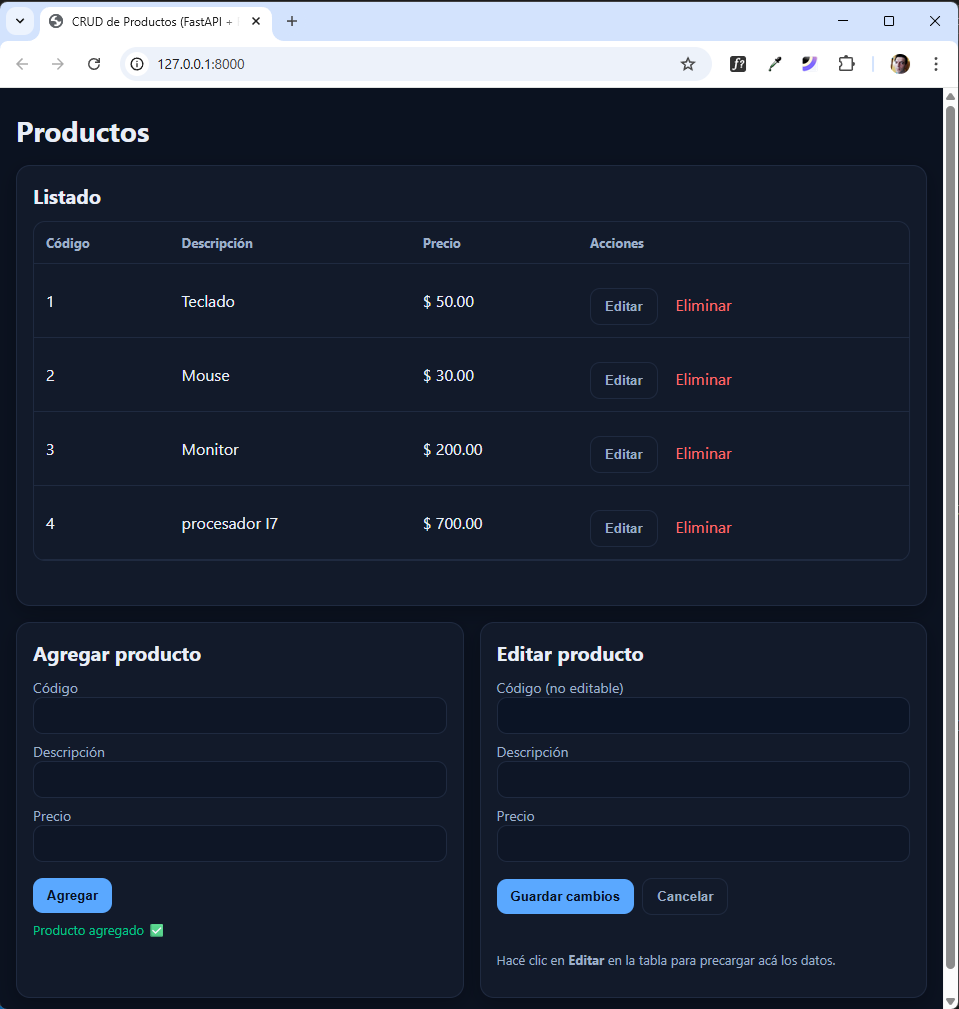The height and width of the screenshot is (1009, 959).
Task: Click the Precio column header
Action: point(442,243)
